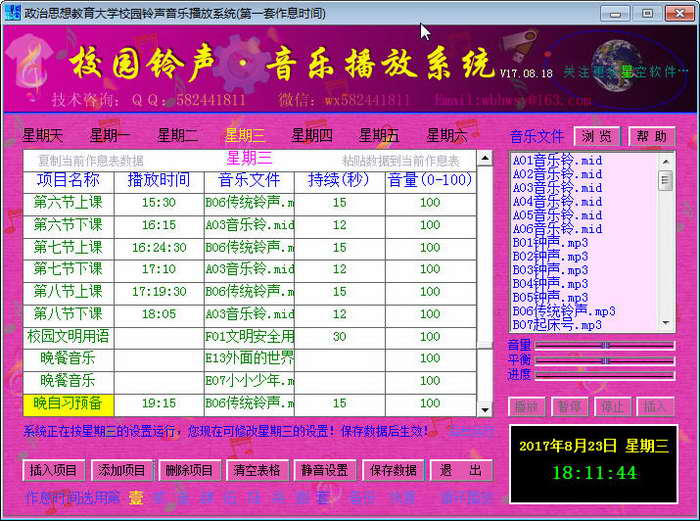Click the 清空表格 clear table button
This screenshot has width=700, height=521.
[257, 471]
